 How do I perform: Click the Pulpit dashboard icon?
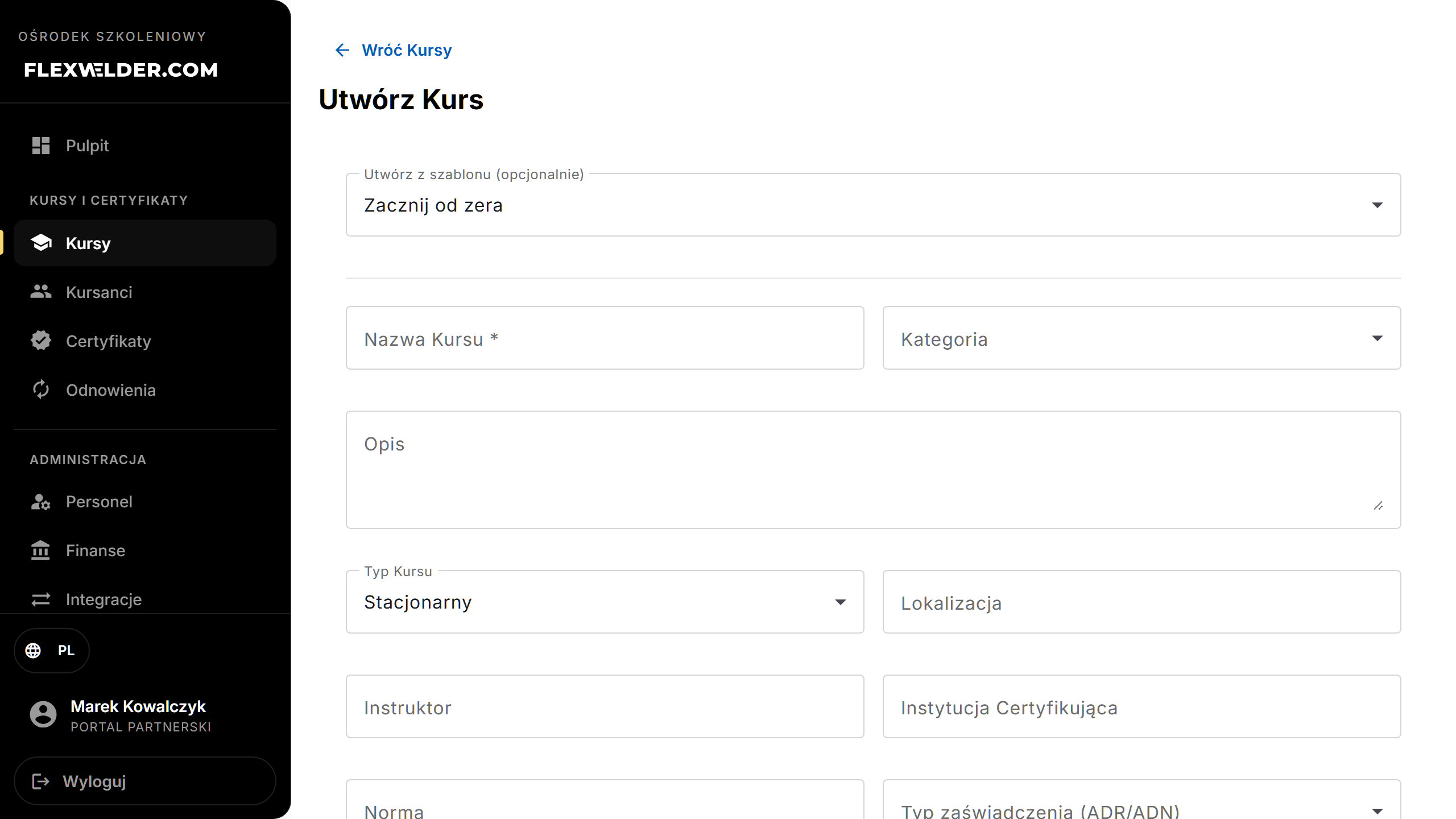pyautogui.click(x=41, y=146)
